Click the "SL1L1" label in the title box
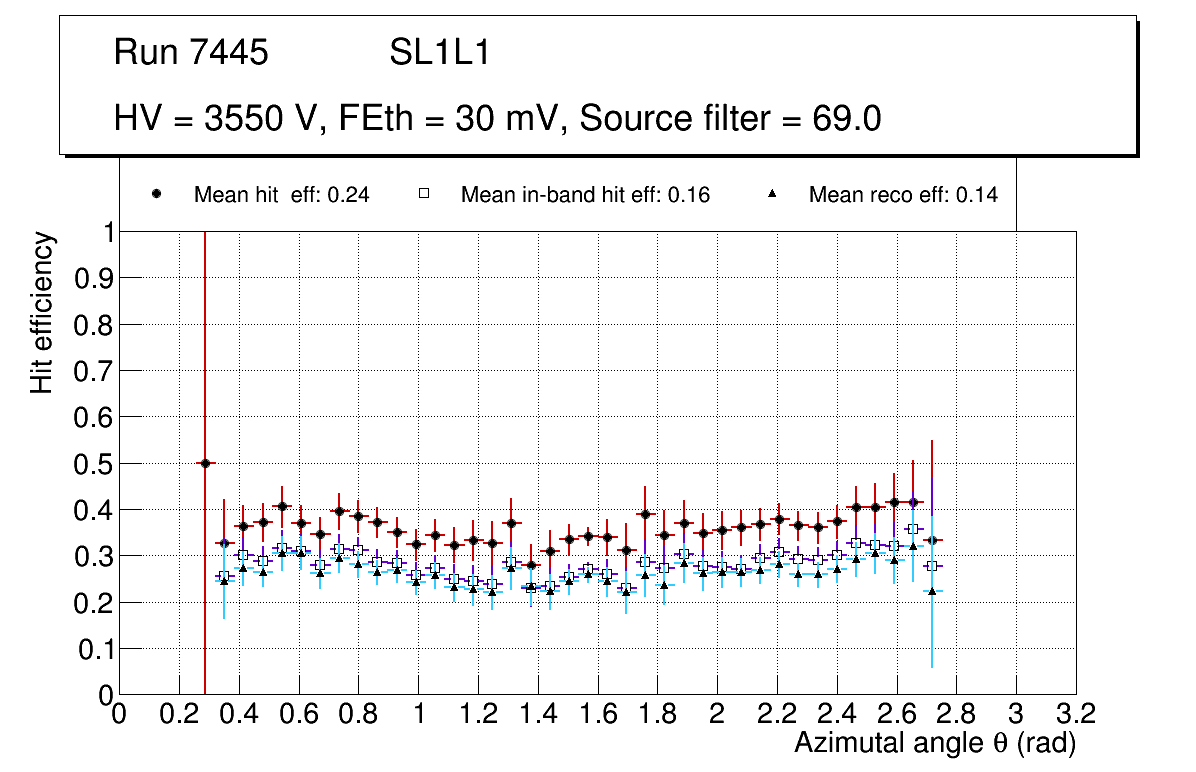1196x772 pixels. click(440, 53)
